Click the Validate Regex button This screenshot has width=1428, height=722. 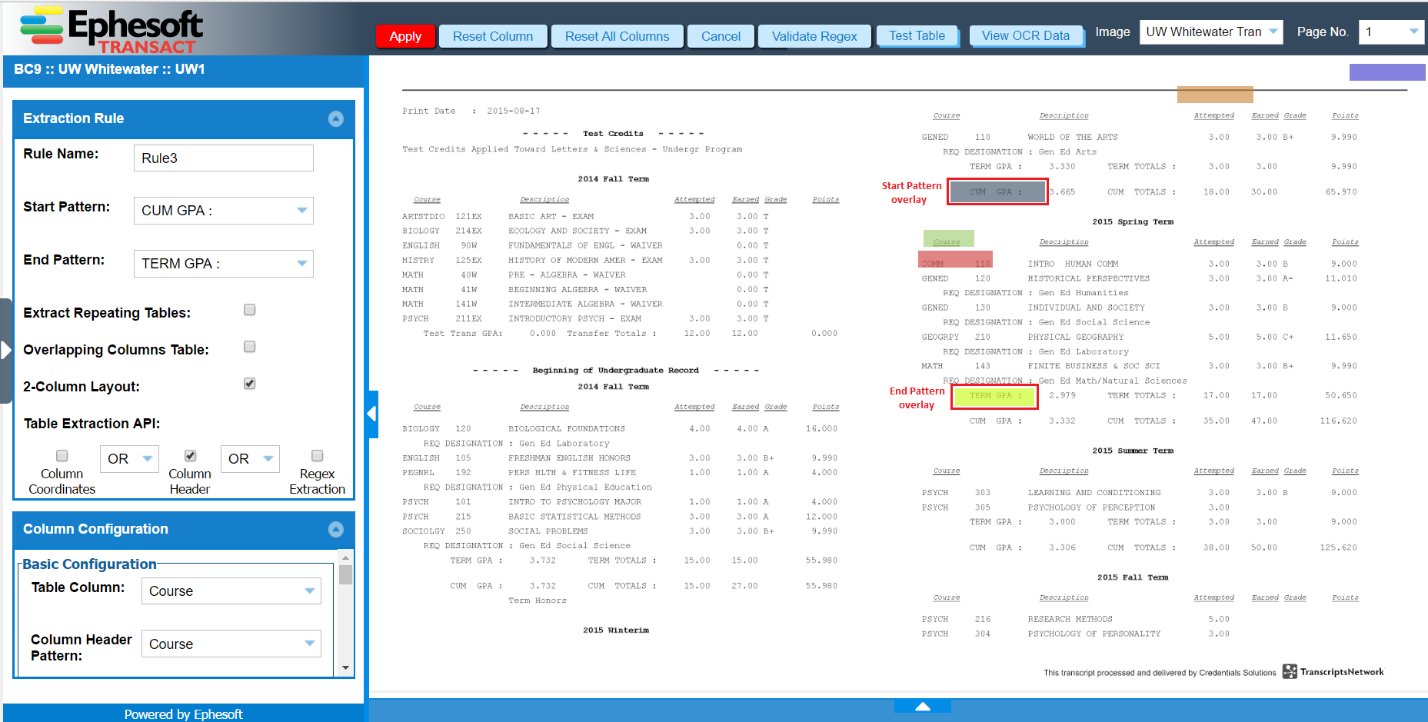point(814,36)
